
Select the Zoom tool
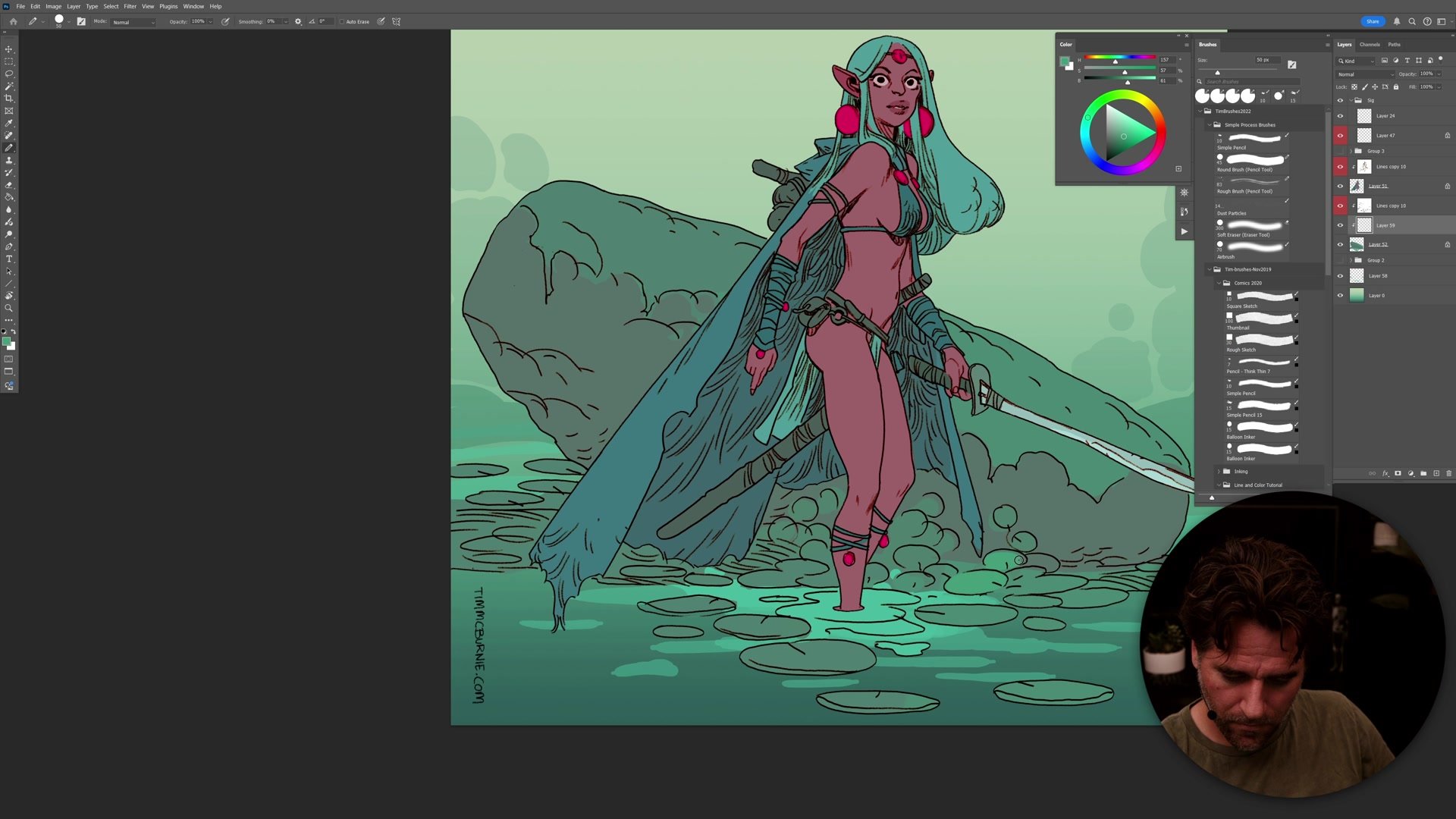tap(9, 309)
